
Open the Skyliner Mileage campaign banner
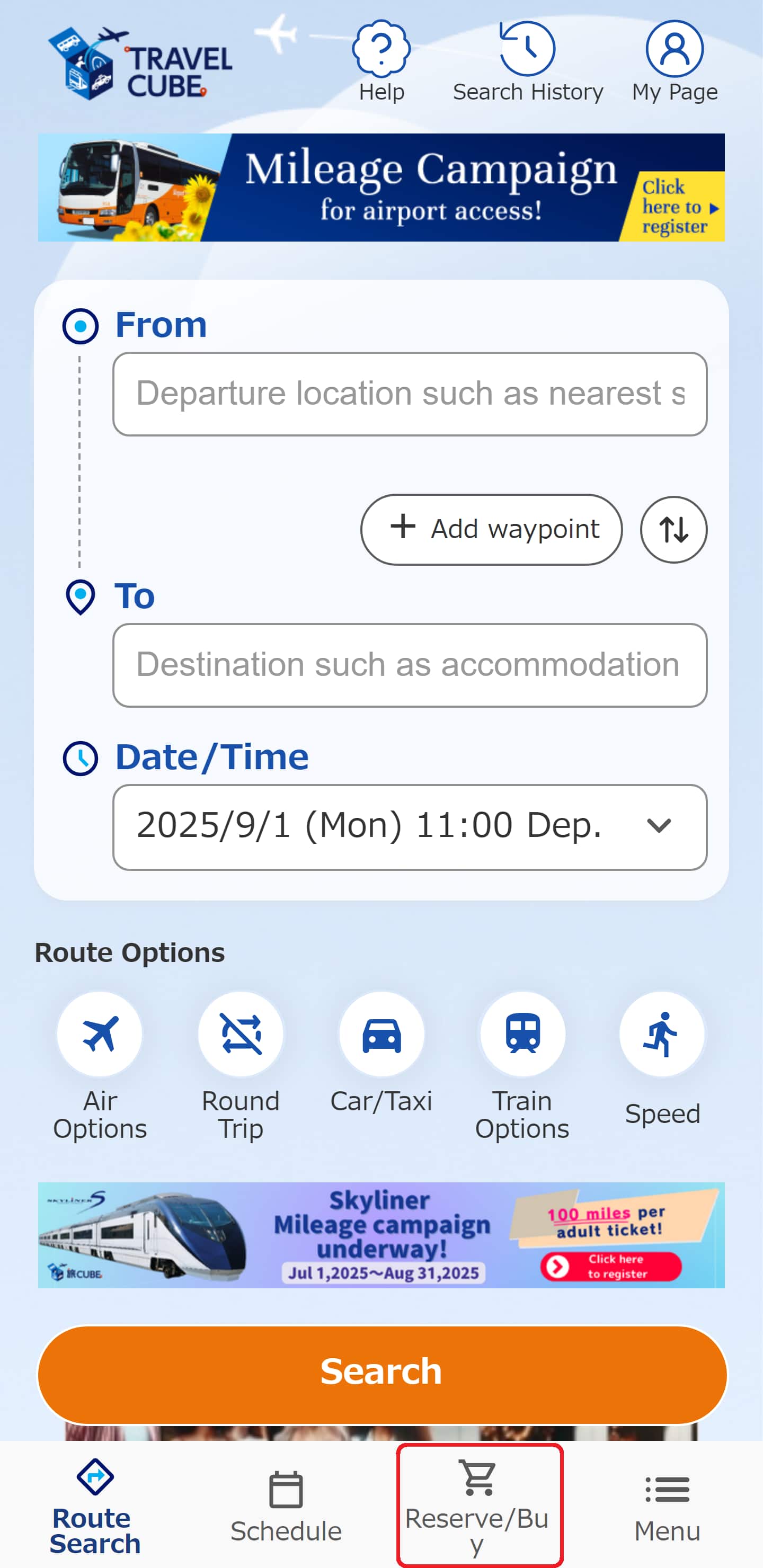click(x=381, y=1234)
